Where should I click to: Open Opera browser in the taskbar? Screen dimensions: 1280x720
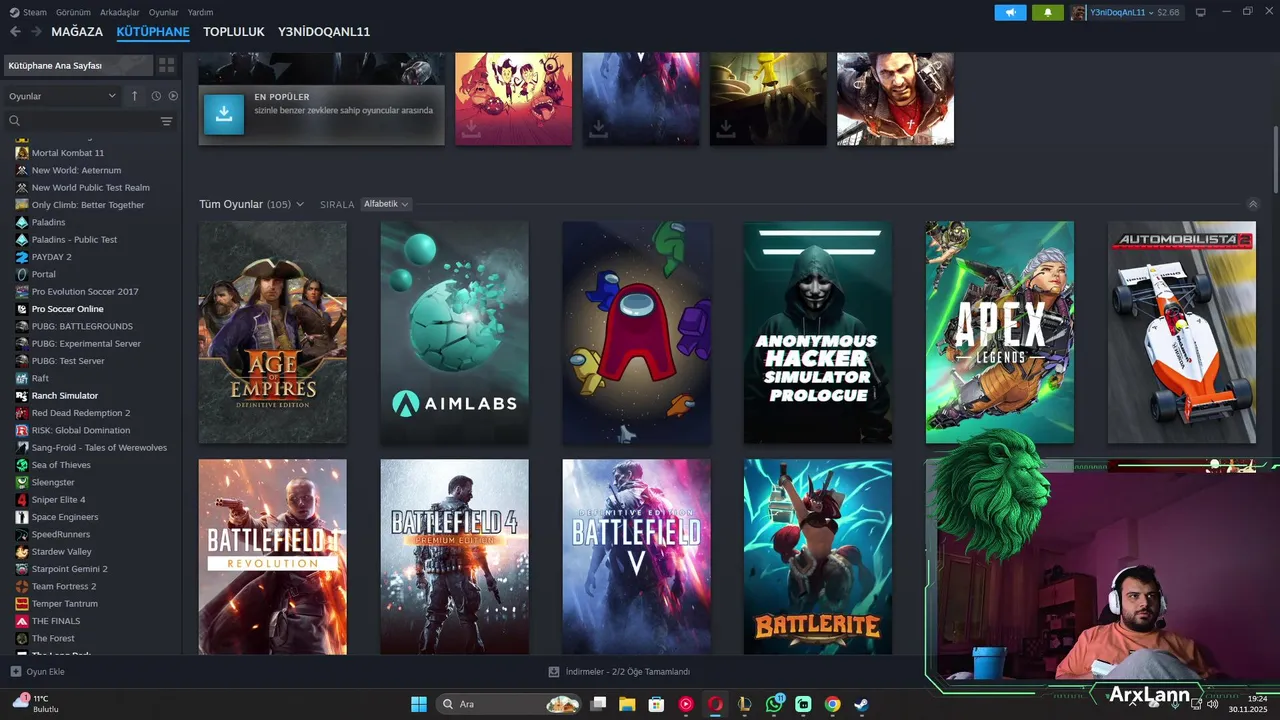pos(715,704)
